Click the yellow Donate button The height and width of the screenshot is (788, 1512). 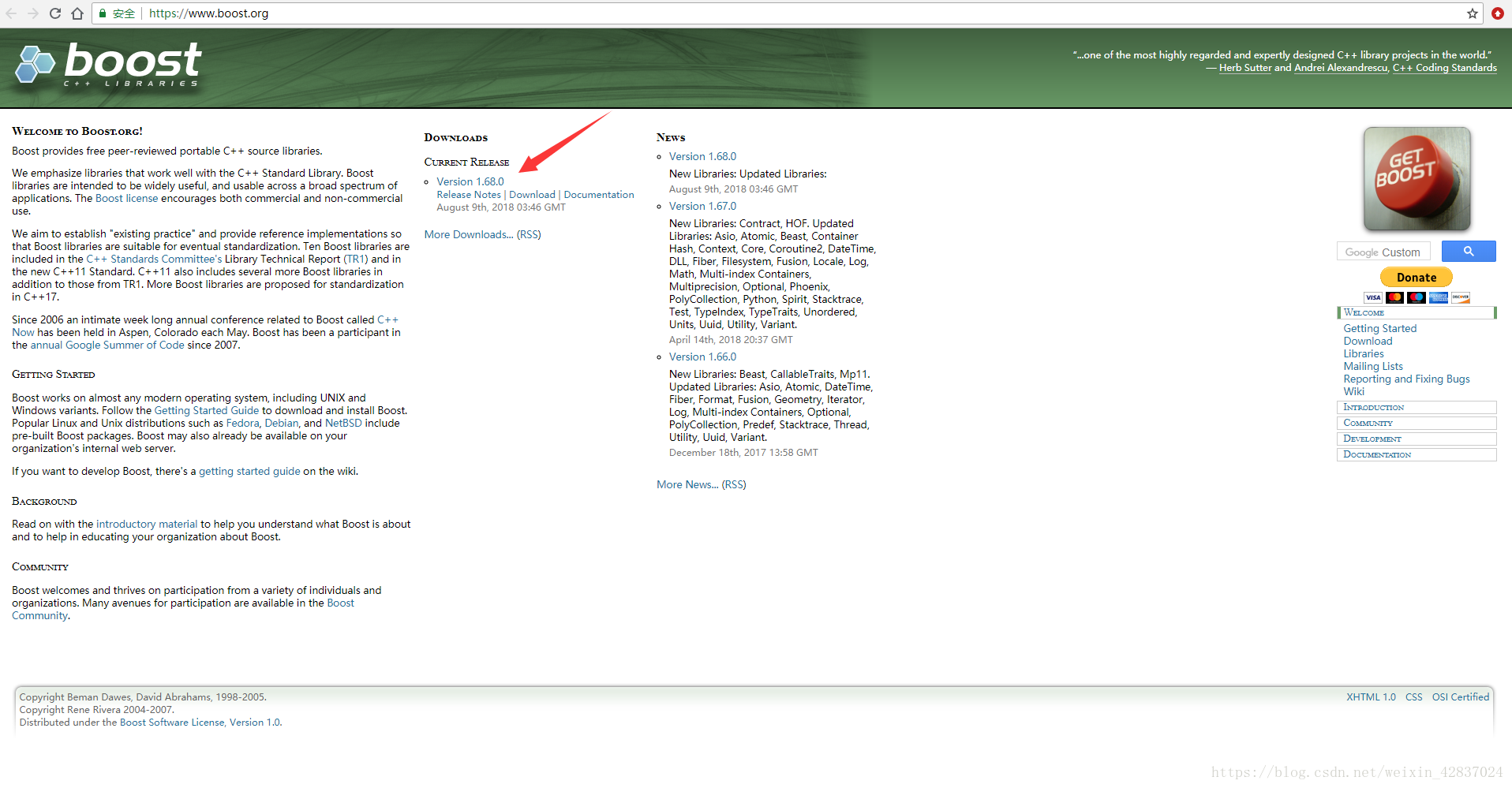point(1417,278)
